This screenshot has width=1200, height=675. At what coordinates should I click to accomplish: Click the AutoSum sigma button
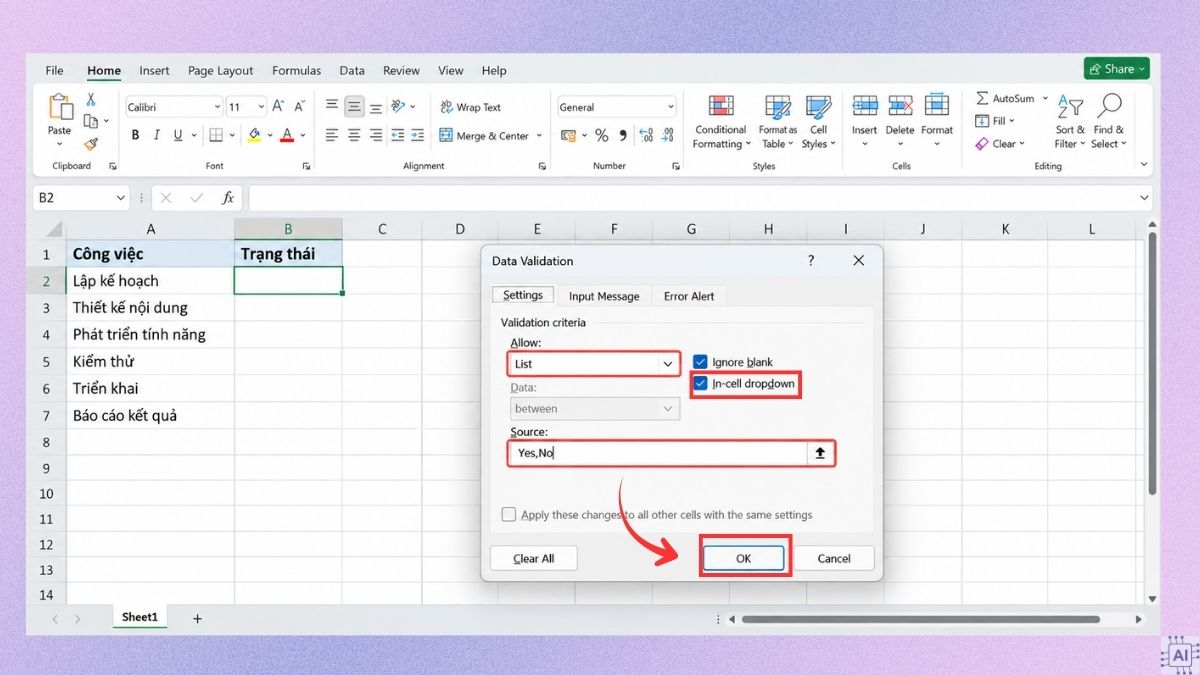click(x=1005, y=99)
